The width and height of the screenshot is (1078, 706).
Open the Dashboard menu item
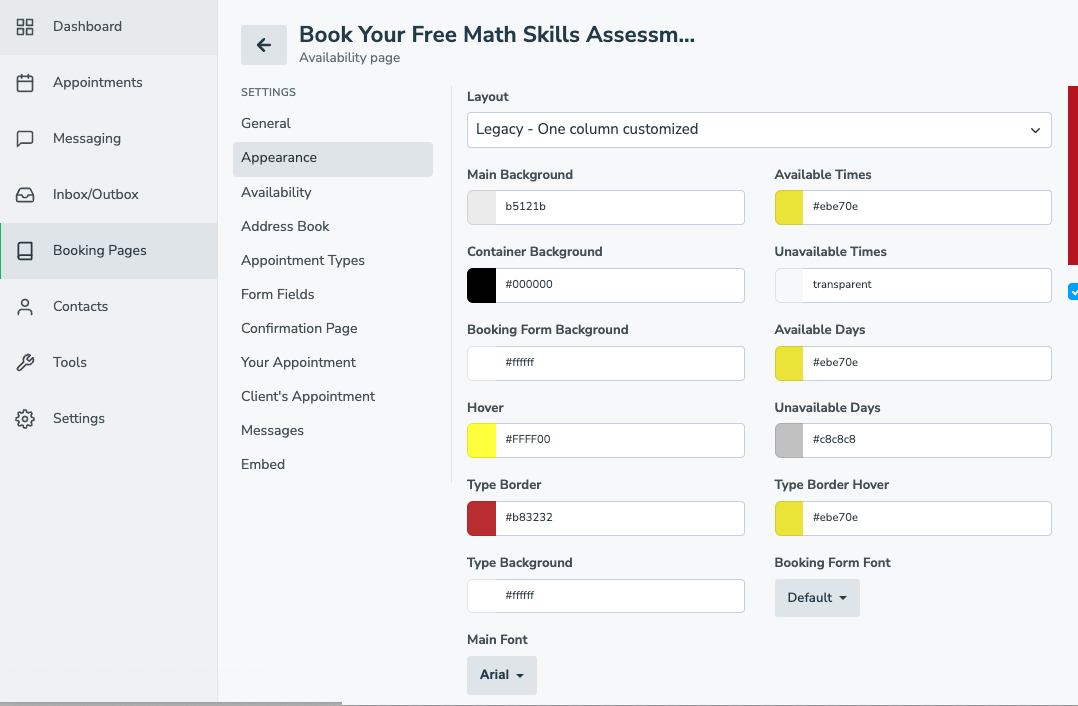(x=109, y=27)
